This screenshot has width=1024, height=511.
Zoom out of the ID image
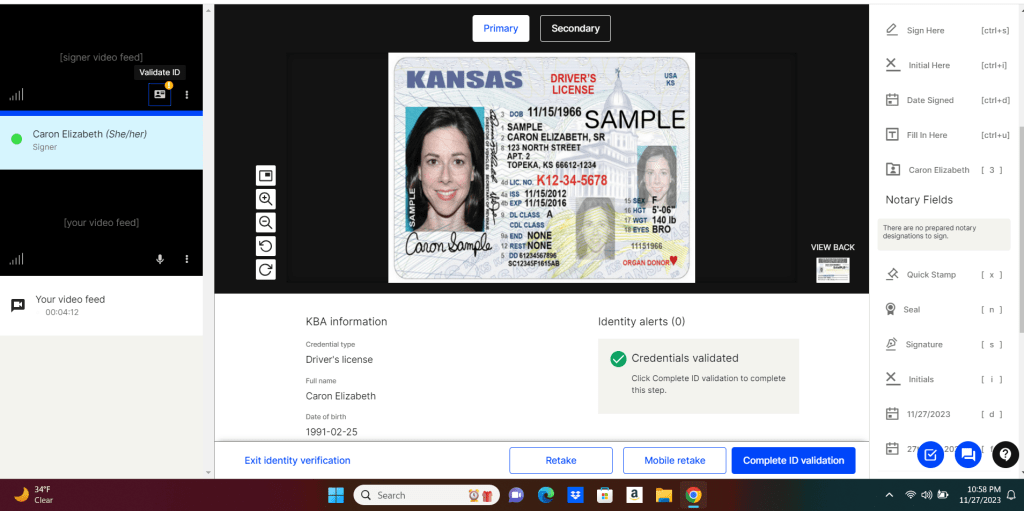click(266, 222)
